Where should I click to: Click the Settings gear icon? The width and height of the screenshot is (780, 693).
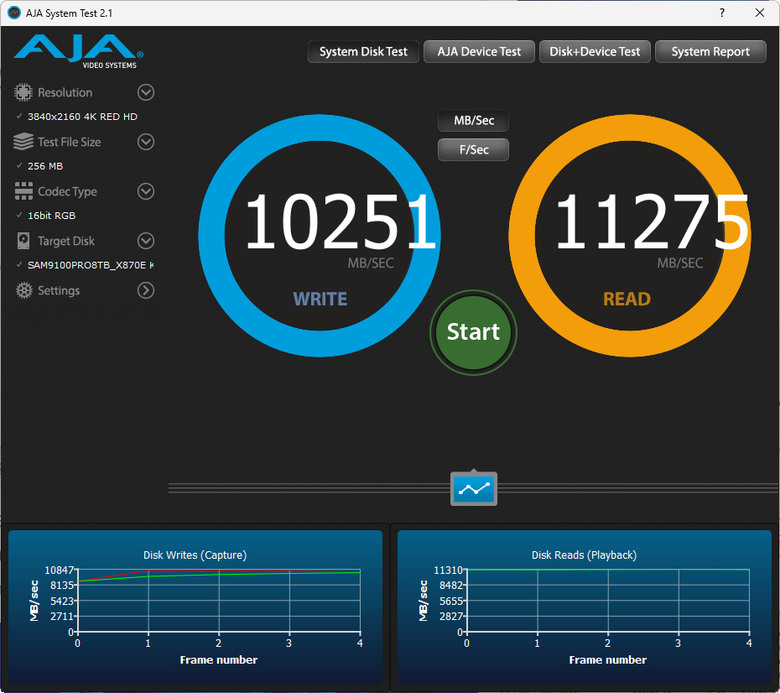coord(23,291)
